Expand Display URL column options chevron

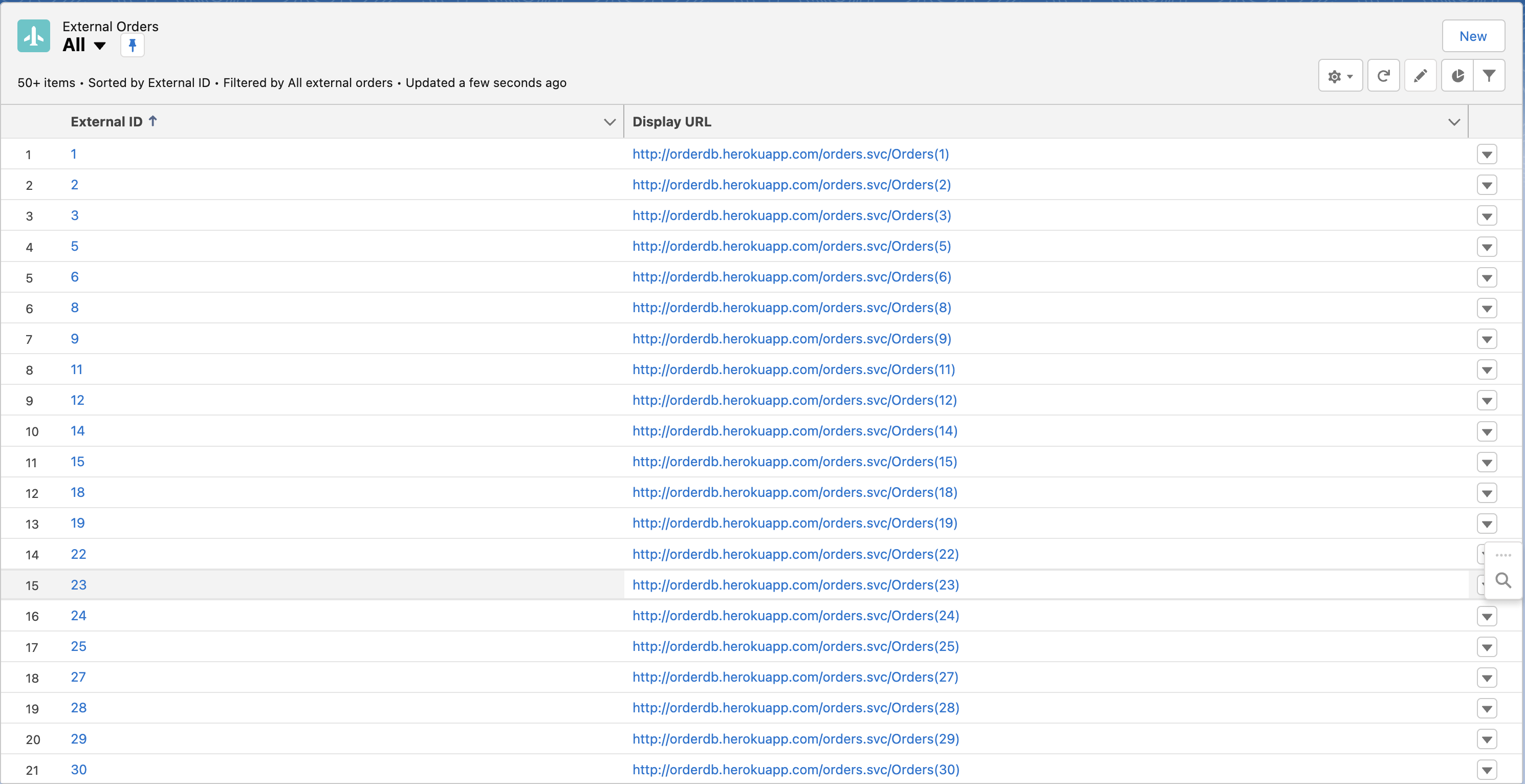point(1453,122)
